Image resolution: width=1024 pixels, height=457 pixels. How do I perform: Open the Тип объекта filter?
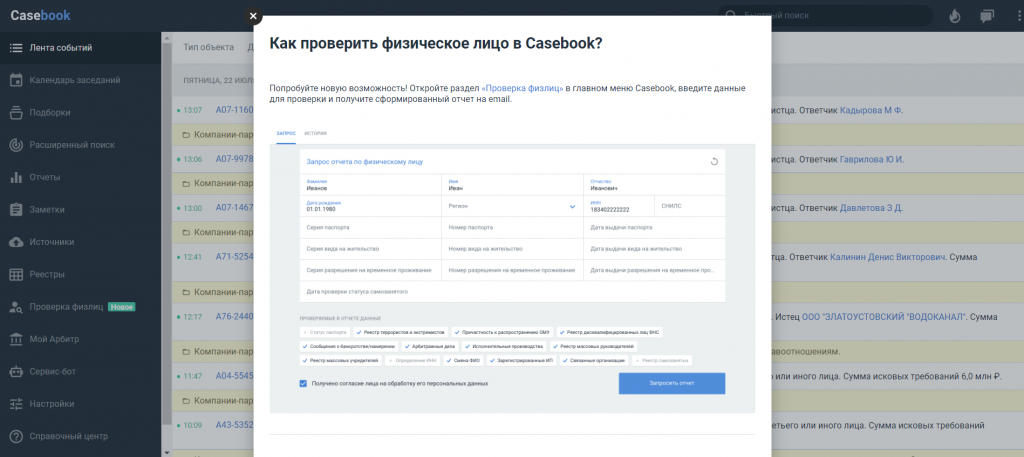coord(208,47)
